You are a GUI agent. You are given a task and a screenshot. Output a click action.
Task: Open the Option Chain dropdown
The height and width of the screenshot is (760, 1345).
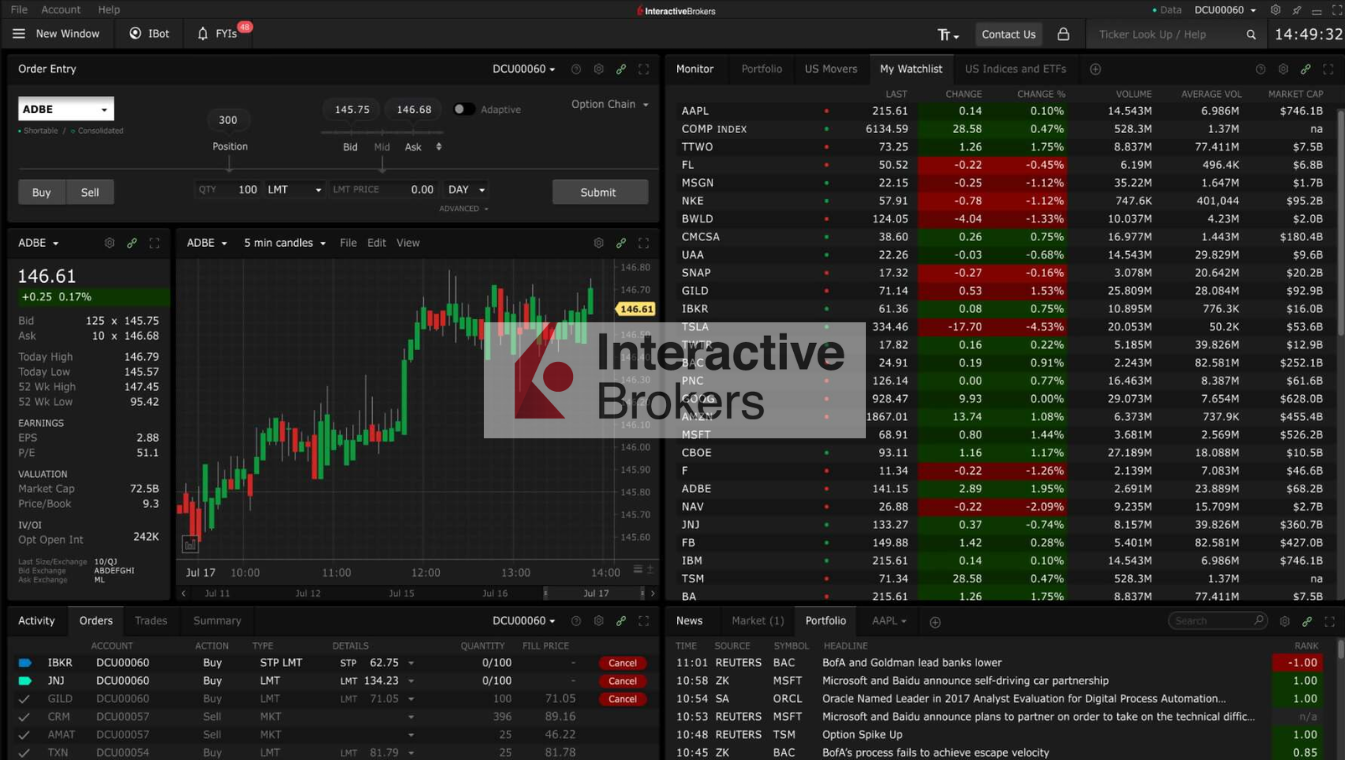pos(609,104)
